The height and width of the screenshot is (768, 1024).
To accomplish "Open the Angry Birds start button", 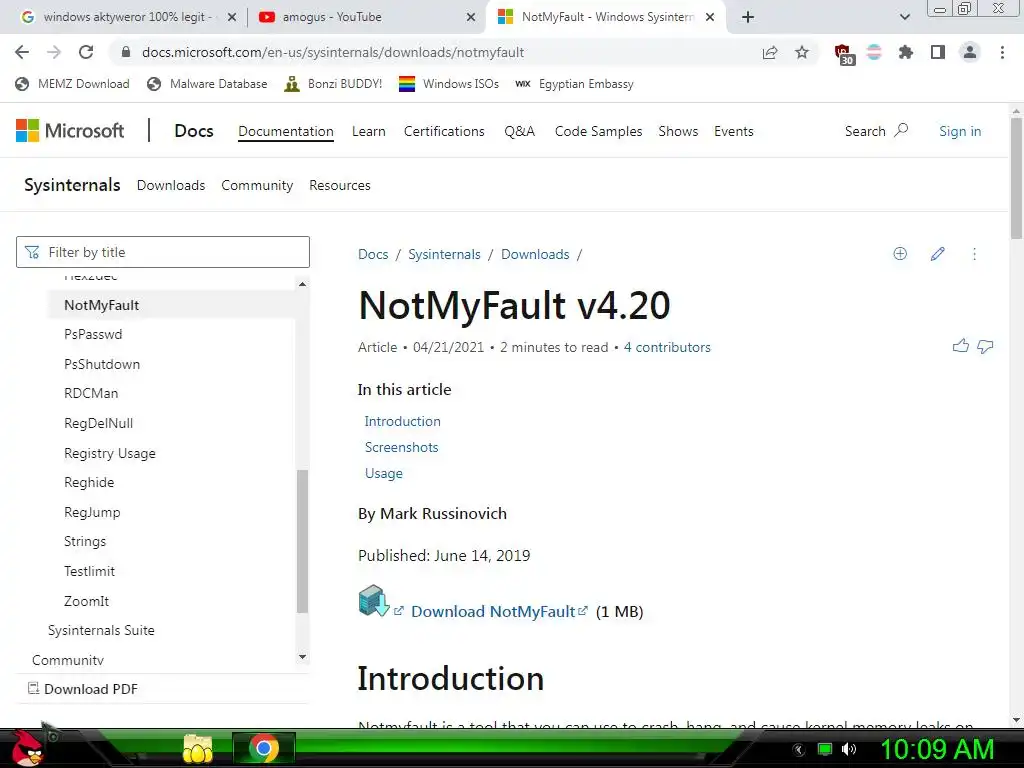I will pyautogui.click(x=27, y=748).
